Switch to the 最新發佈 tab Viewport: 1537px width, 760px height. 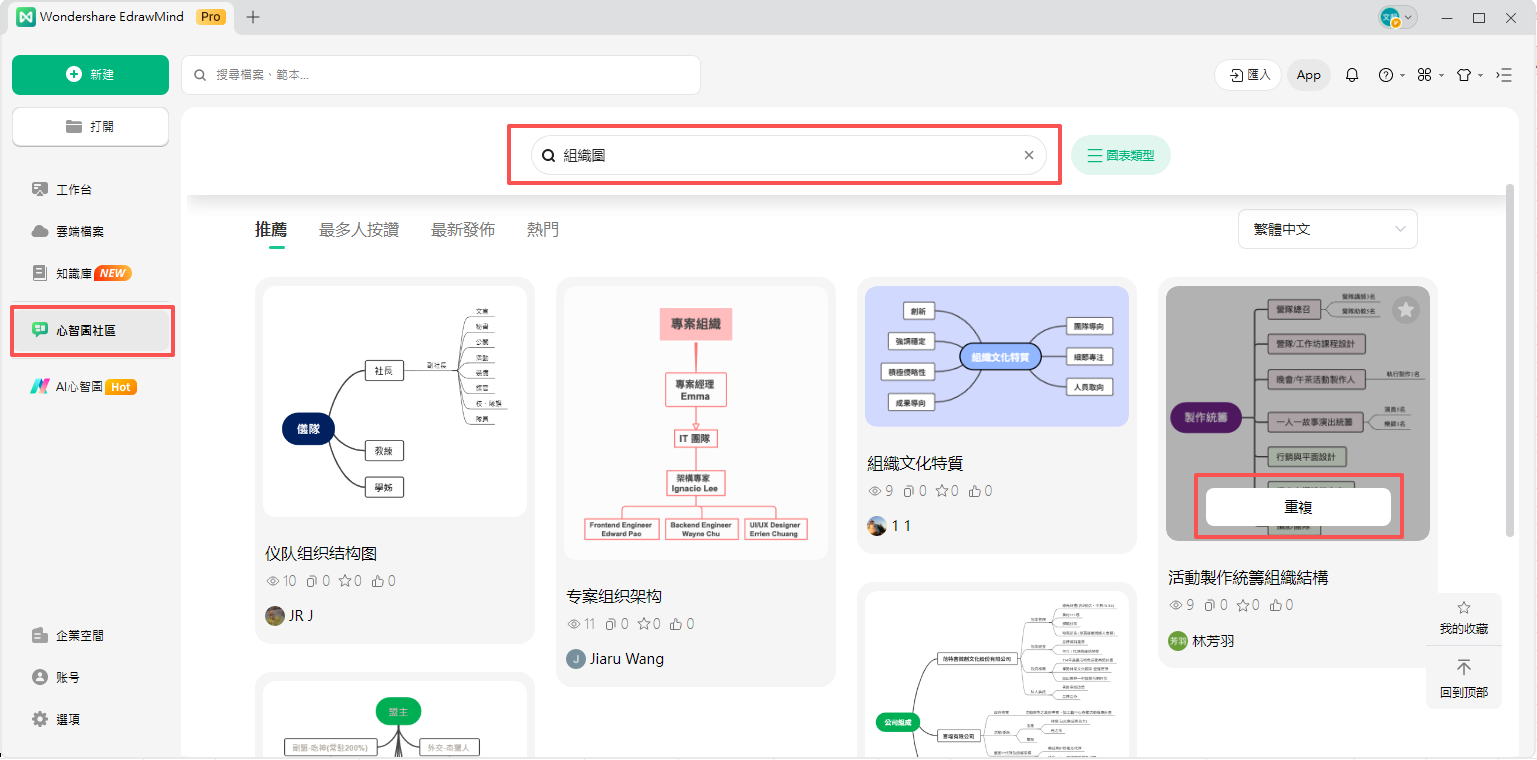tap(462, 230)
